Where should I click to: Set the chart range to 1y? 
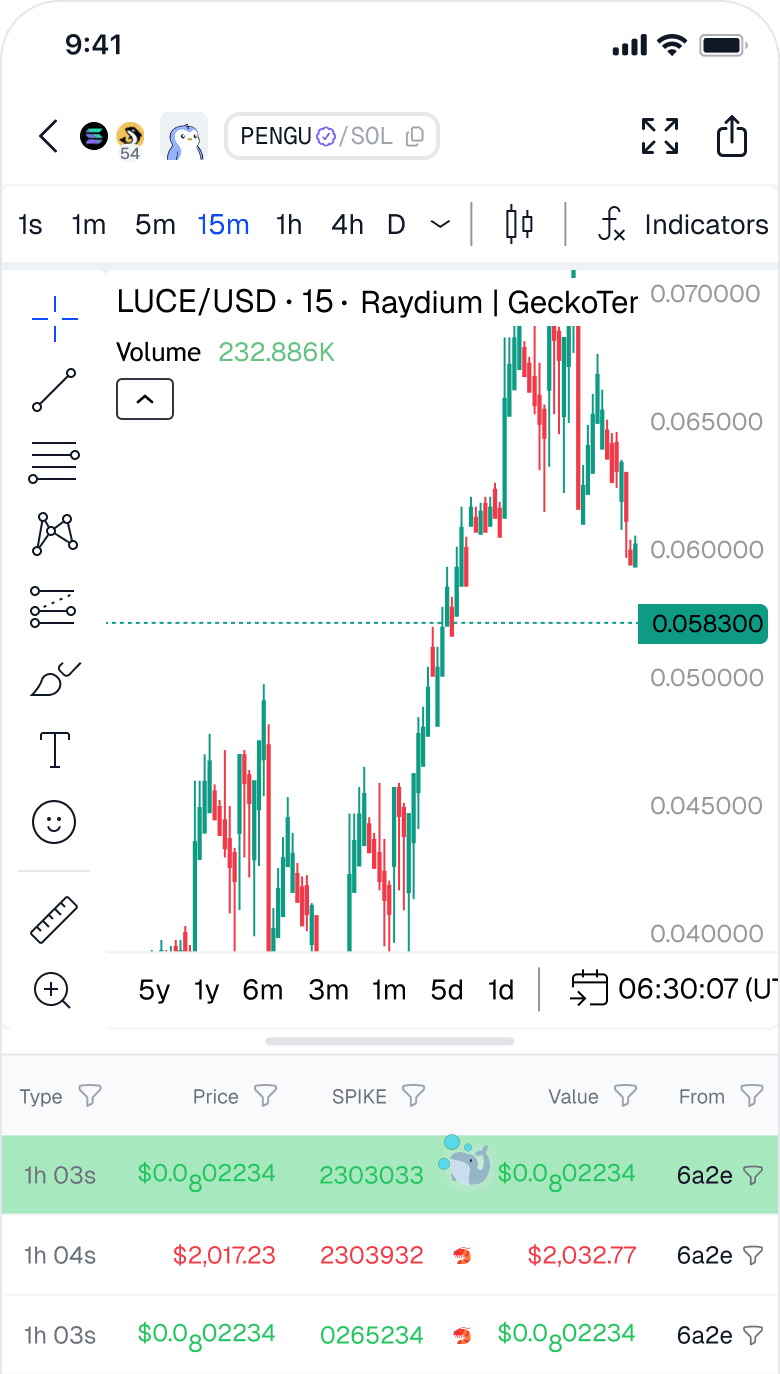click(x=206, y=990)
